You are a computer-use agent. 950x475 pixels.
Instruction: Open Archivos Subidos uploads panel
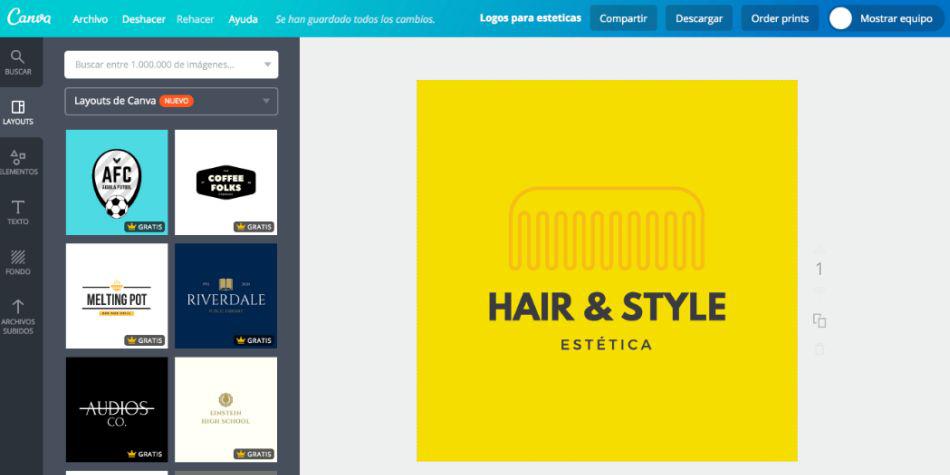(18, 316)
